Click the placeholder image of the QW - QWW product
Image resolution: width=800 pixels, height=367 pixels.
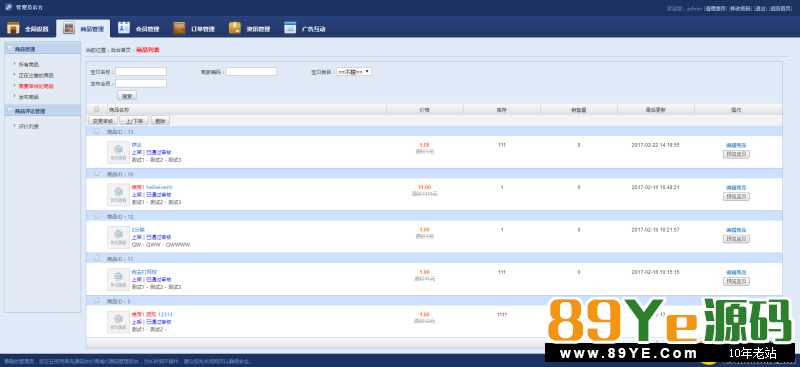[118, 237]
